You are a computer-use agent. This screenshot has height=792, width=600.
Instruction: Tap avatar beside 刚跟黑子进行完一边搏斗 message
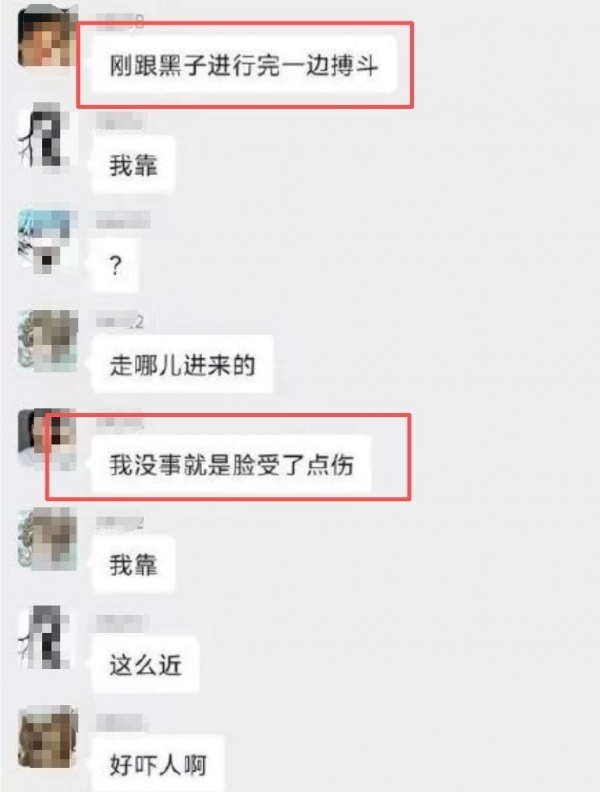[x=47, y=36]
